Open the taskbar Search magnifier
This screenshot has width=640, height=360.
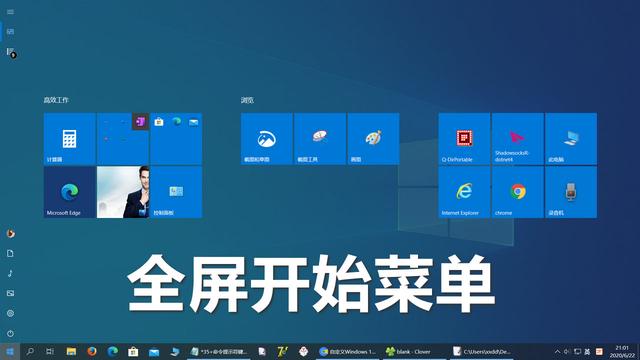click(x=30, y=351)
